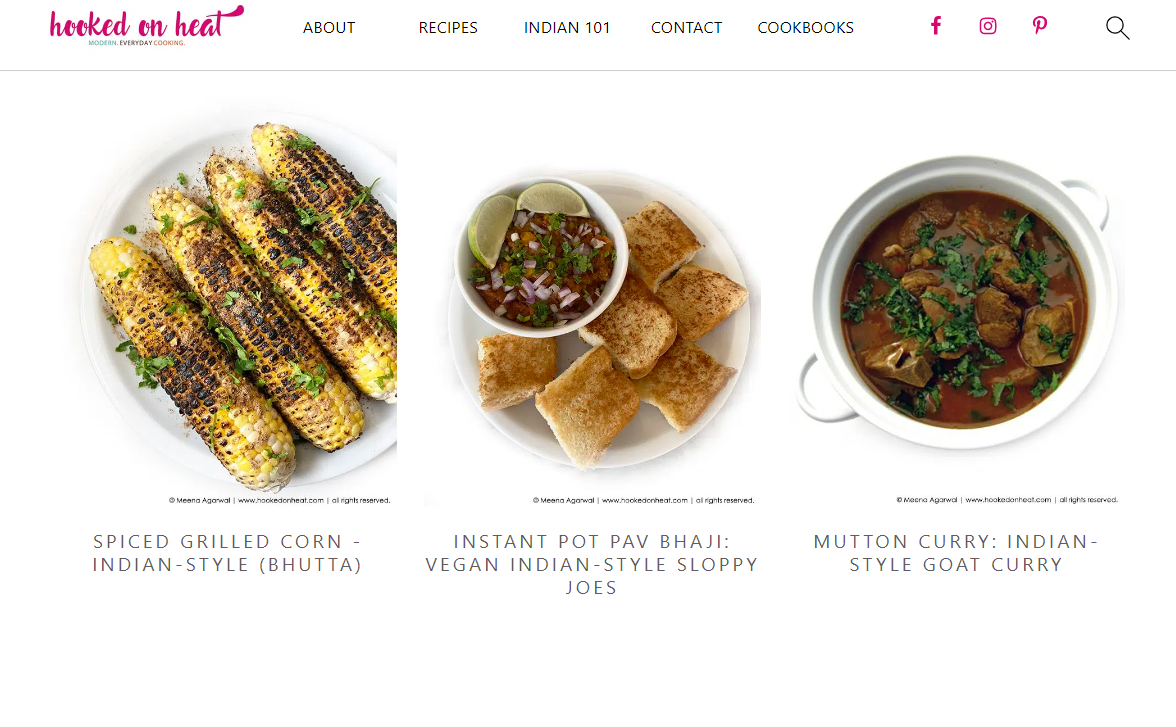
Task: Go to the Recipes menu
Action: (448, 28)
